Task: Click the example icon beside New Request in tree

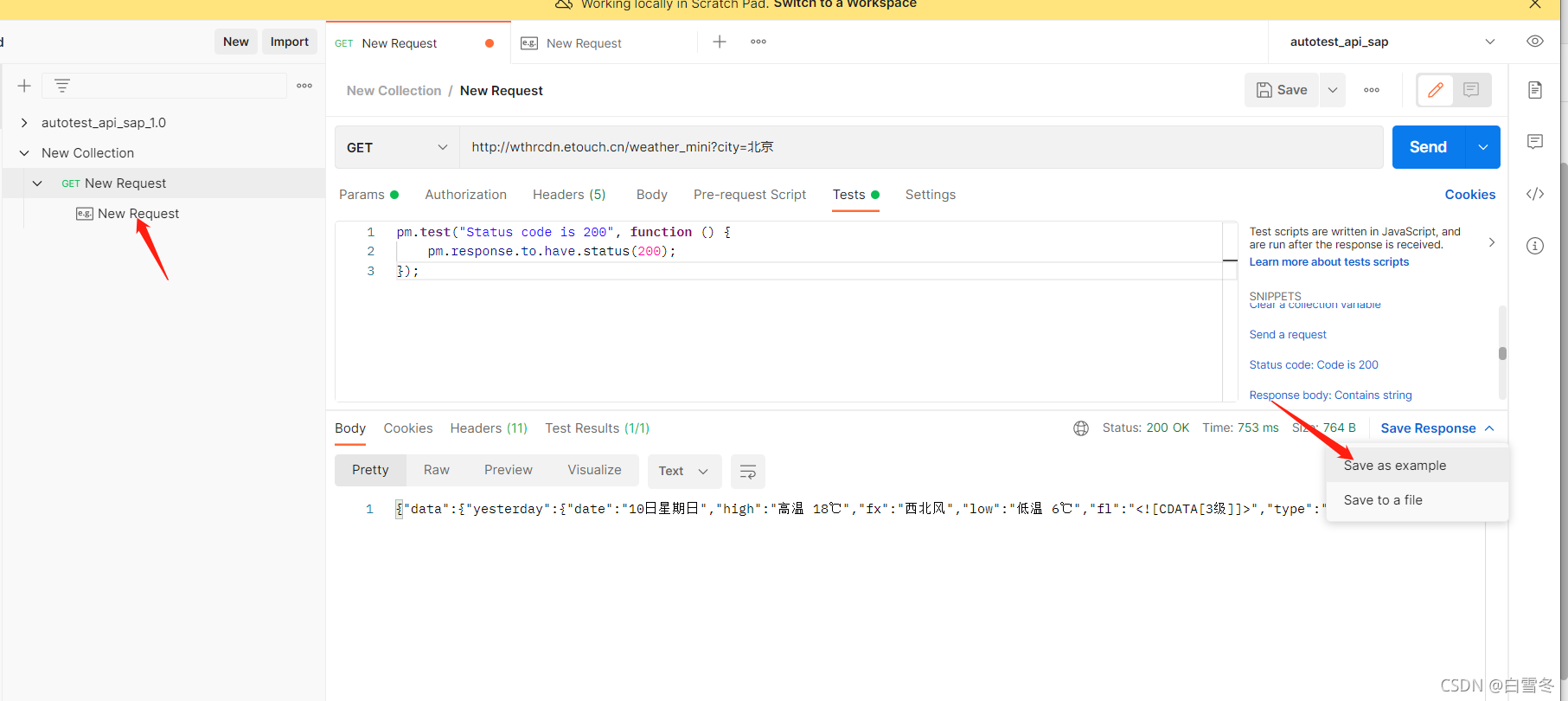Action: [x=85, y=214]
